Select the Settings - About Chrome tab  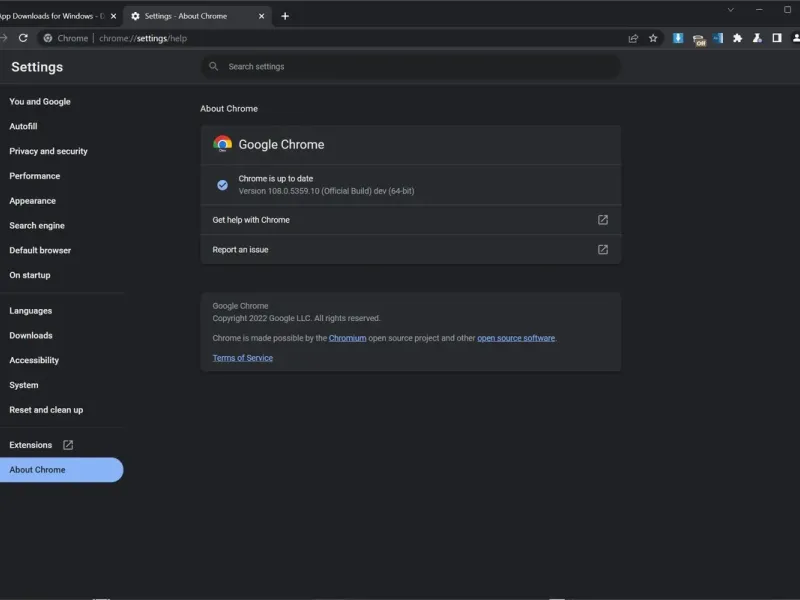[197, 16]
